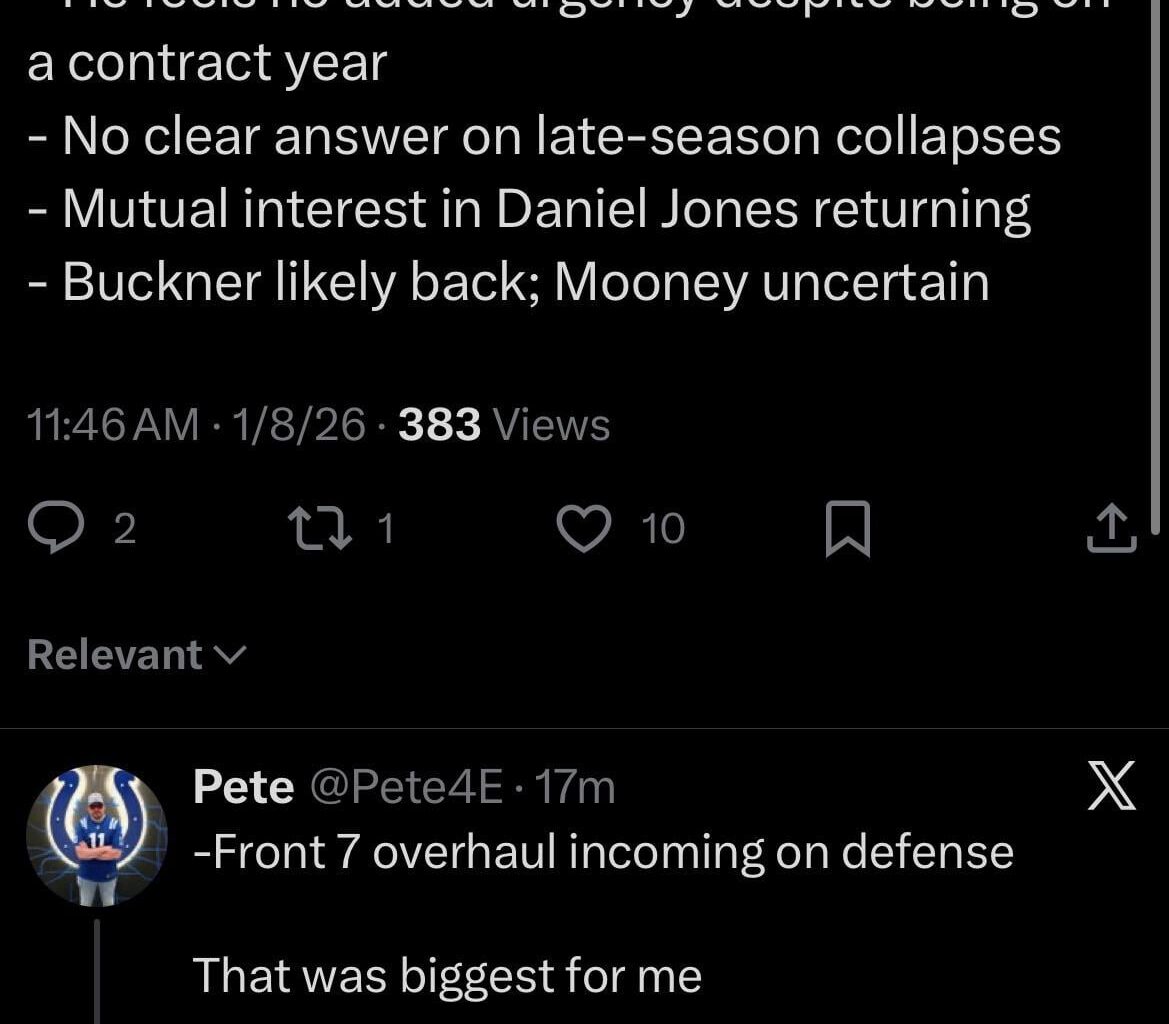The height and width of the screenshot is (1024, 1169).
Task: Select the 'That was biggest for me' reply
Action: click(447, 975)
